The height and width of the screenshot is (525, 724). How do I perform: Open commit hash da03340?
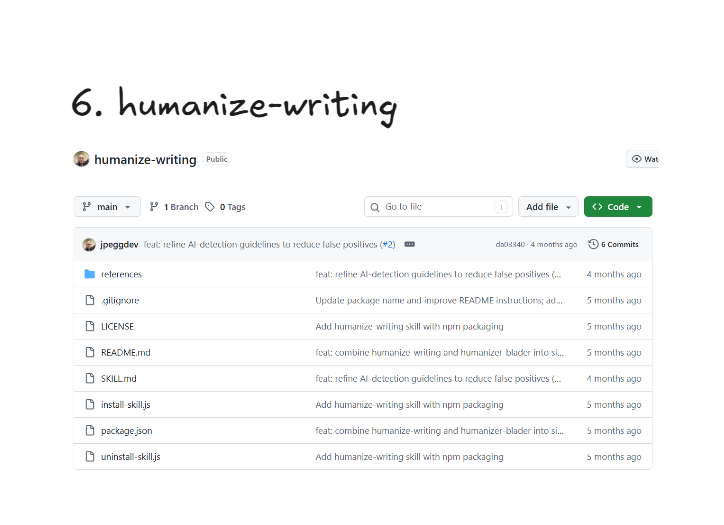510,244
